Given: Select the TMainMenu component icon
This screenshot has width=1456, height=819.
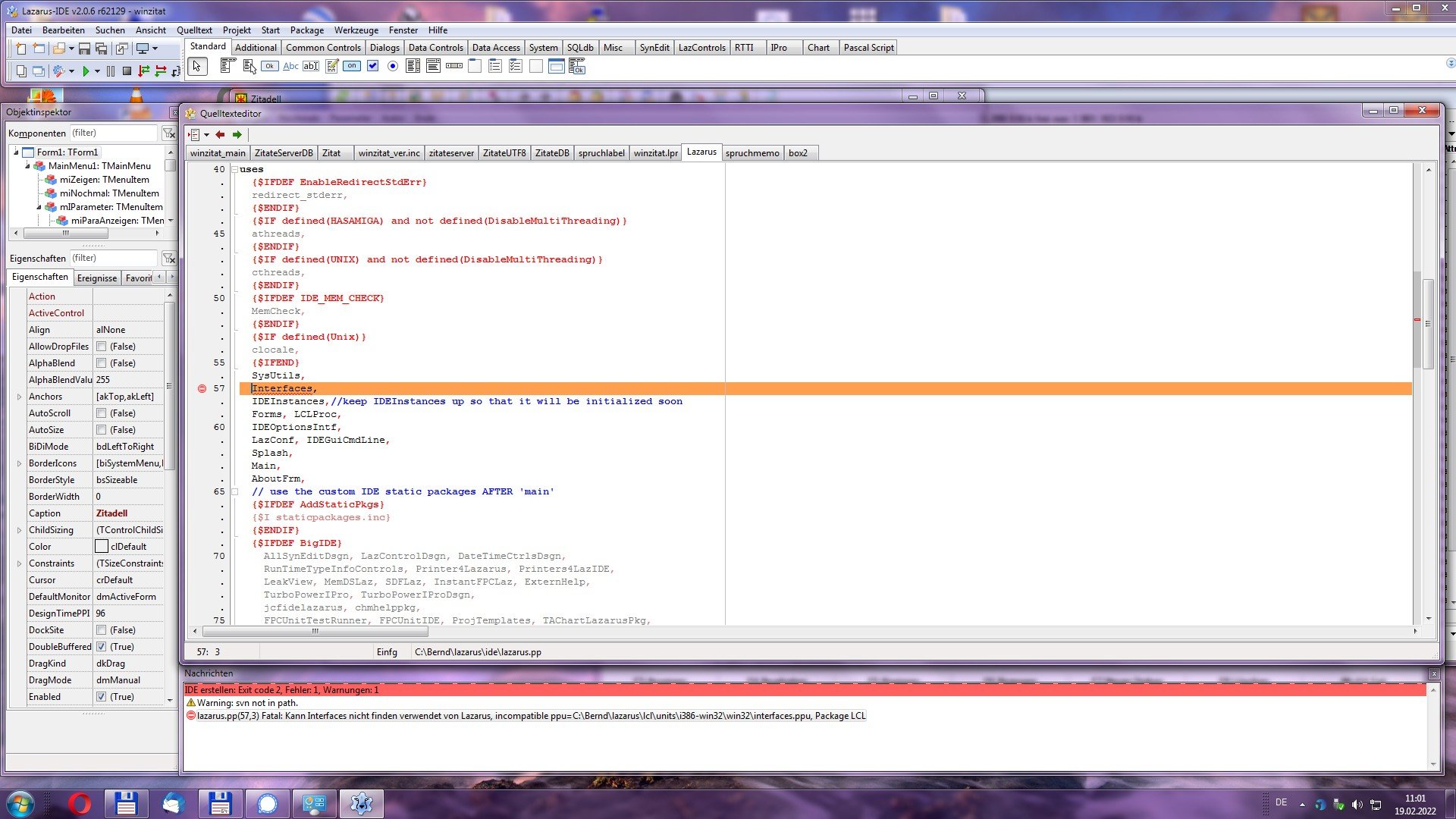Looking at the screenshot, I should (x=227, y=67).
